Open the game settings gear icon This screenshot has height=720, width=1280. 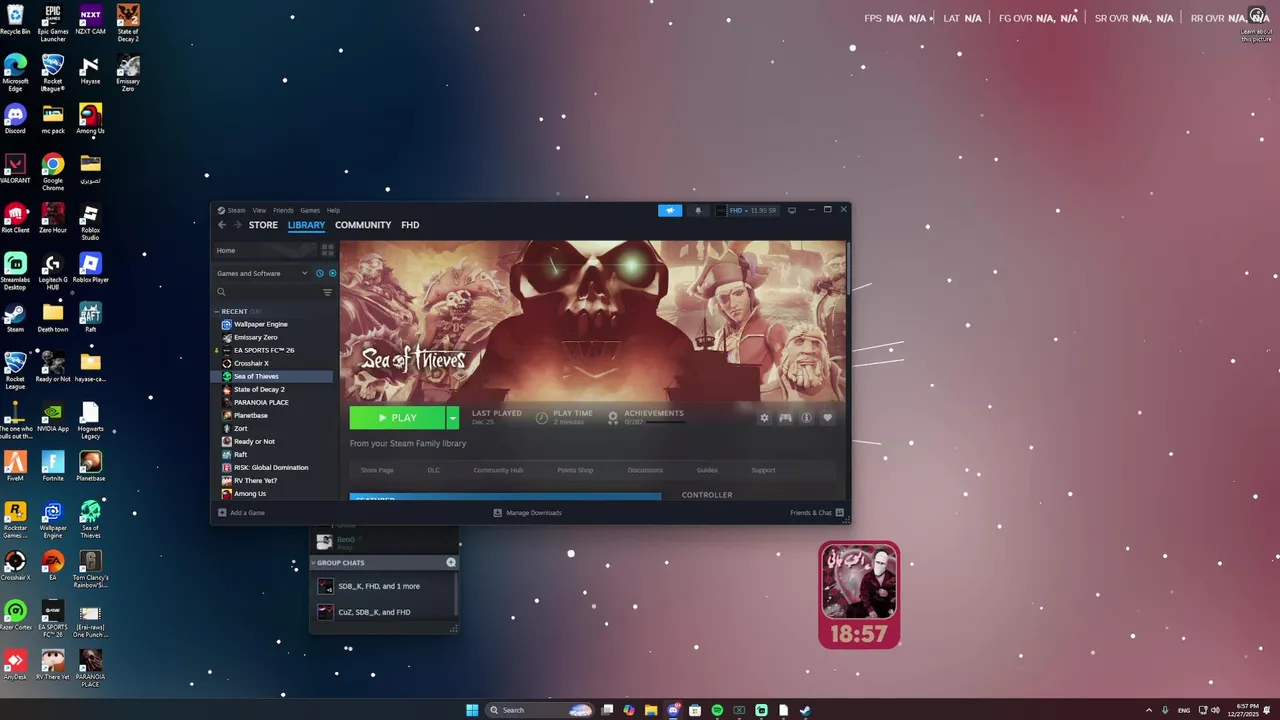(x=764, y=418)
